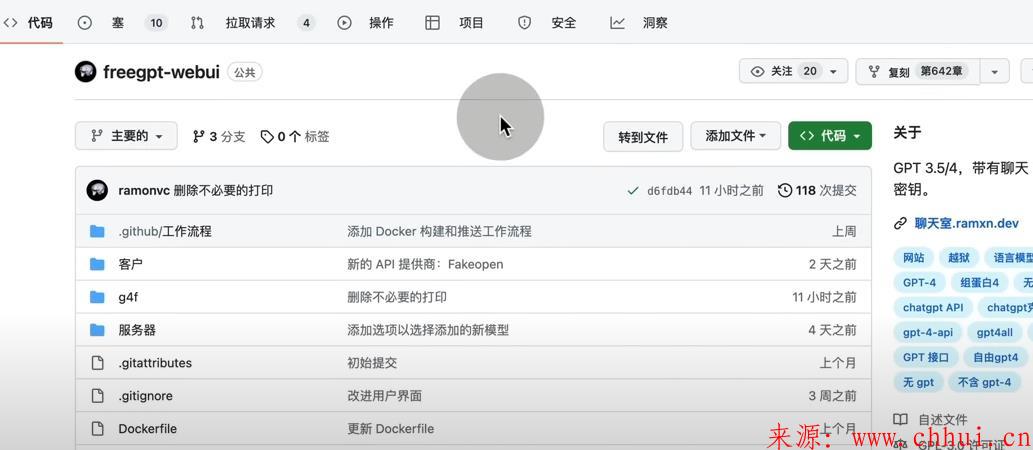
Task: Select the gpt-4-api topic tag
Action: (928, 332)
